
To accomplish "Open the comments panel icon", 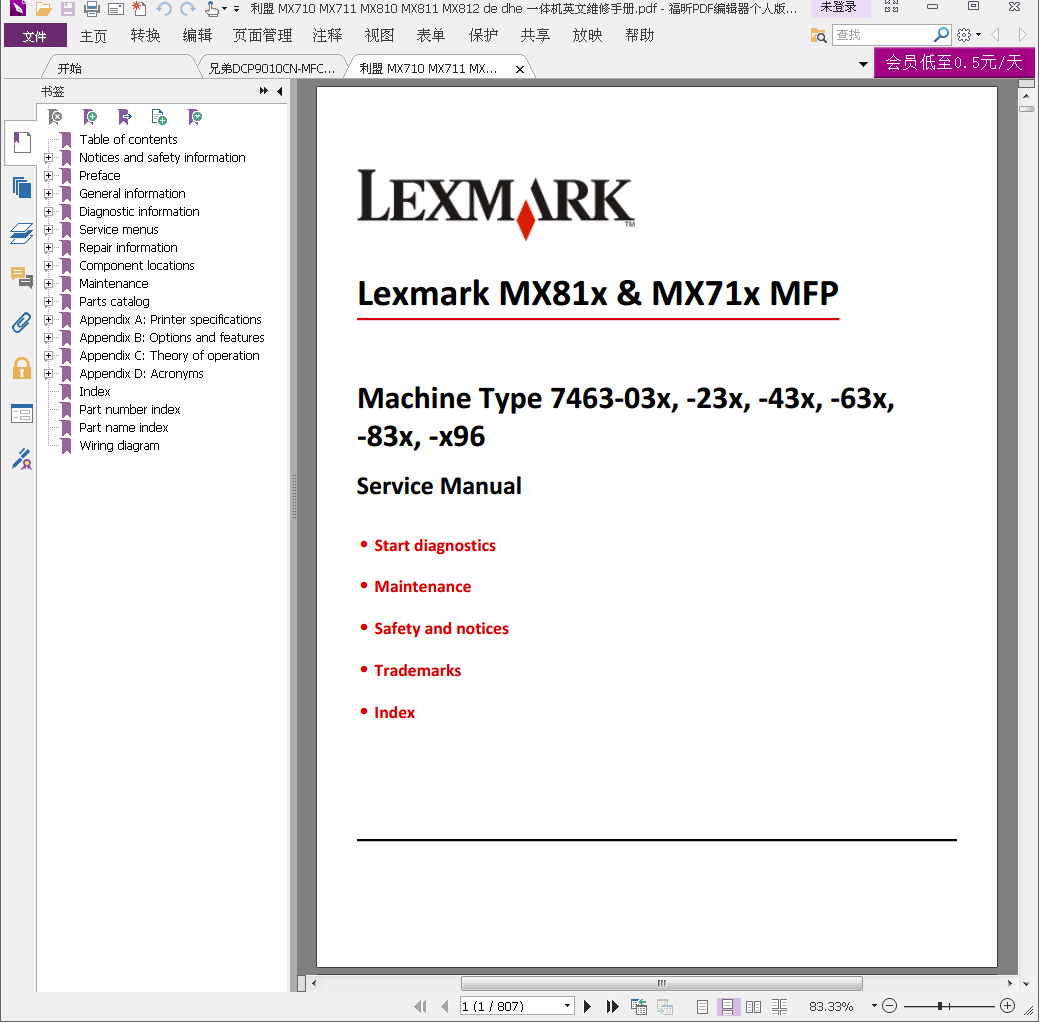I will coord(21,277).
